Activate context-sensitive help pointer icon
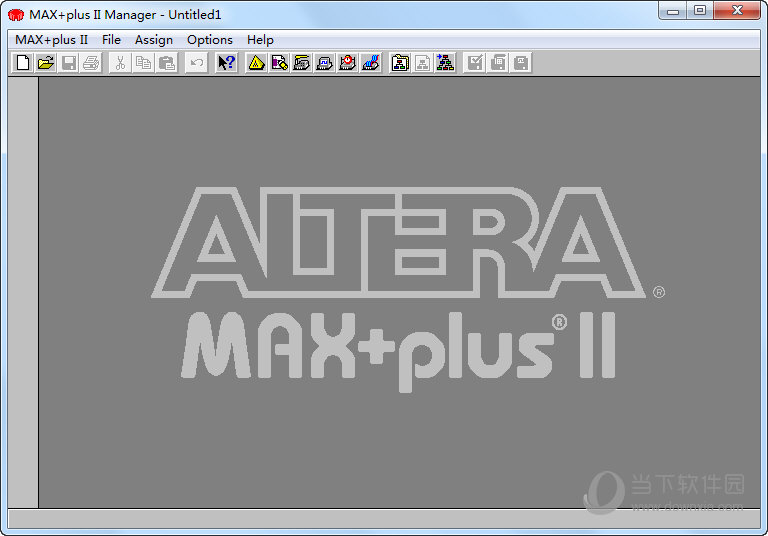The image size is (768, 536). click(x=226, y=63)
